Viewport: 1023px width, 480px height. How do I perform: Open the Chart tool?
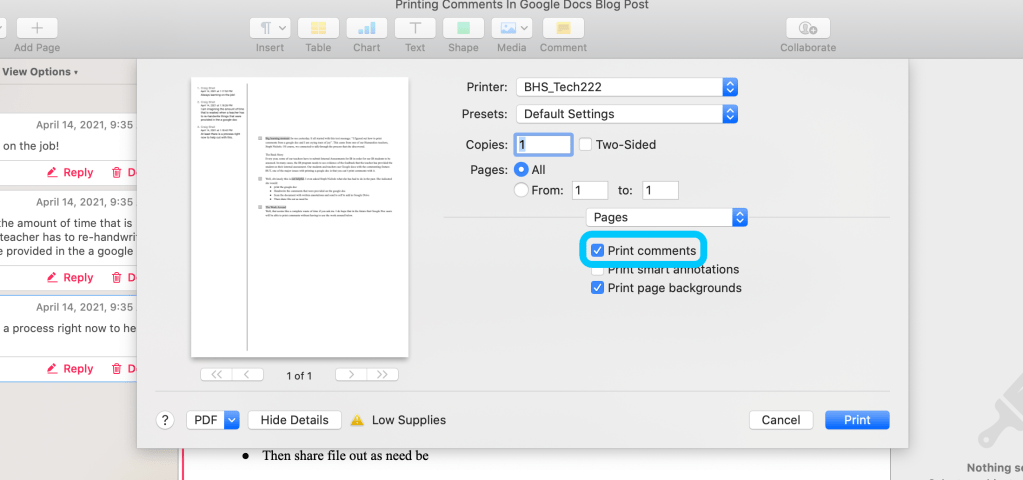(x=366, y=29)
